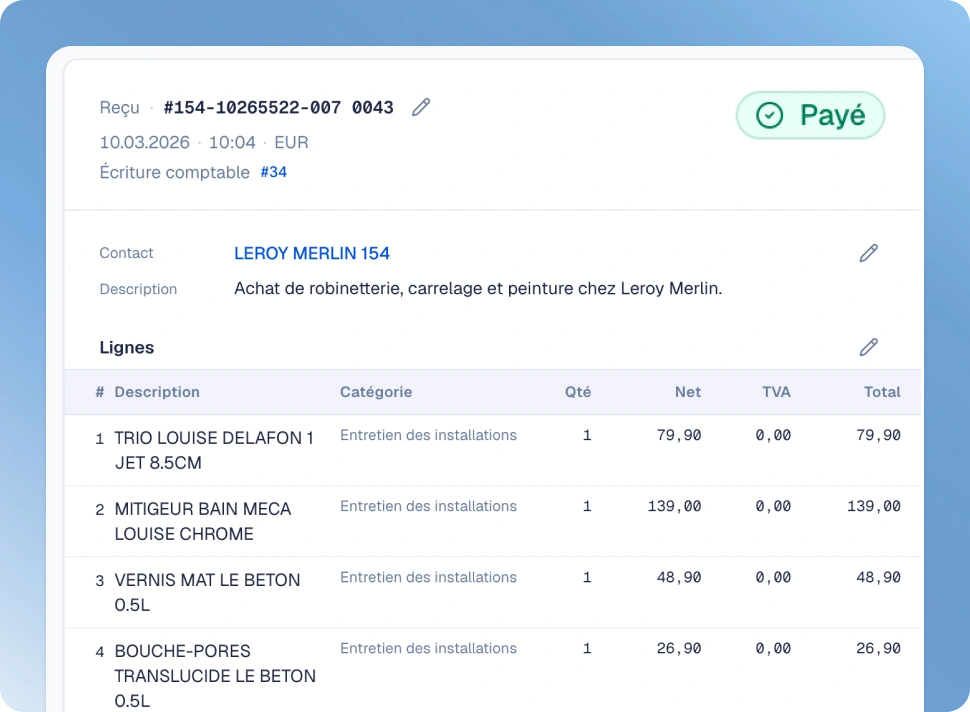Click the TVA column header
This screenshot has width=970, height=712.
pos(776,392)
